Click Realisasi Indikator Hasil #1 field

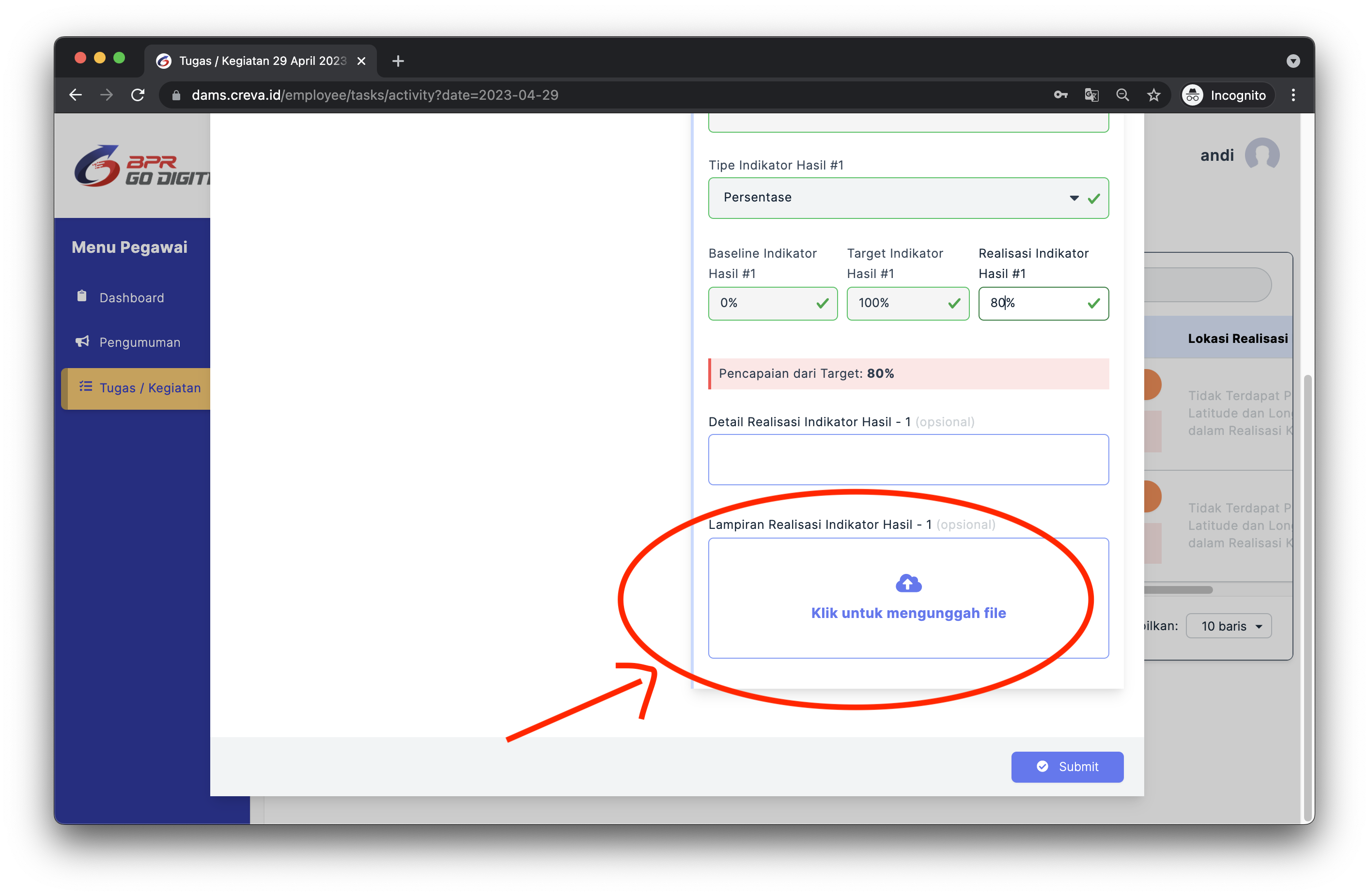pos(1043,303)
